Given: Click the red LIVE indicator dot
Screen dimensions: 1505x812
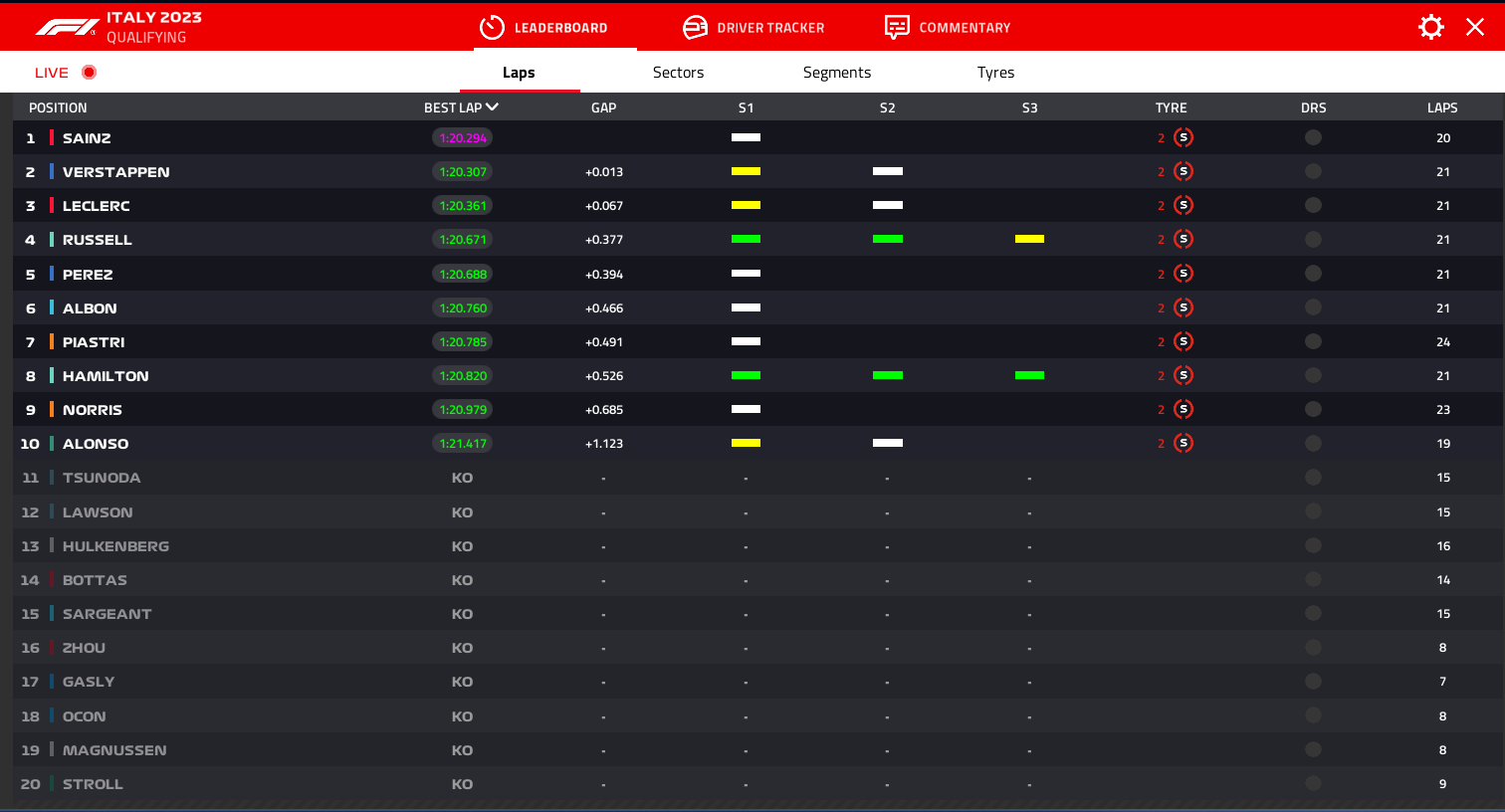Looking at the screenshot, I should click(89, 72).
